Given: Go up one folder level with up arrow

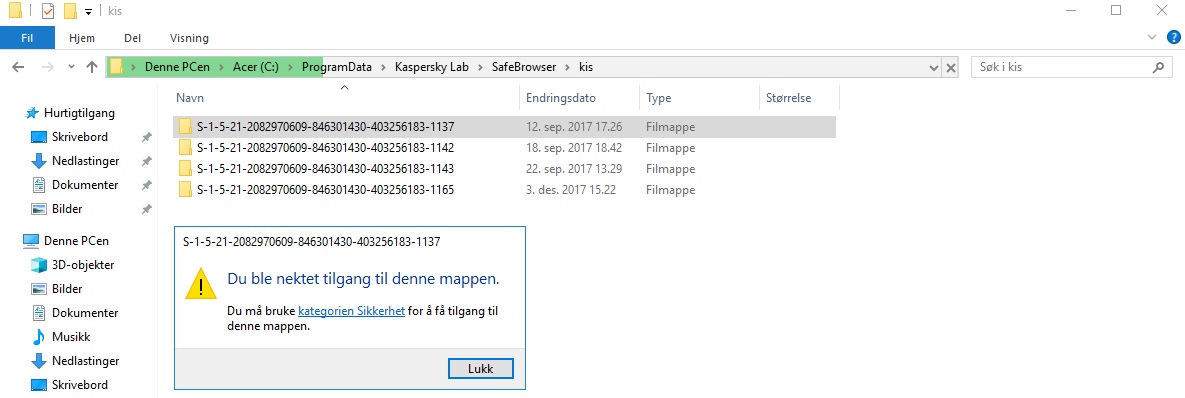Looking at the screenshot, I should click(92, 67).
